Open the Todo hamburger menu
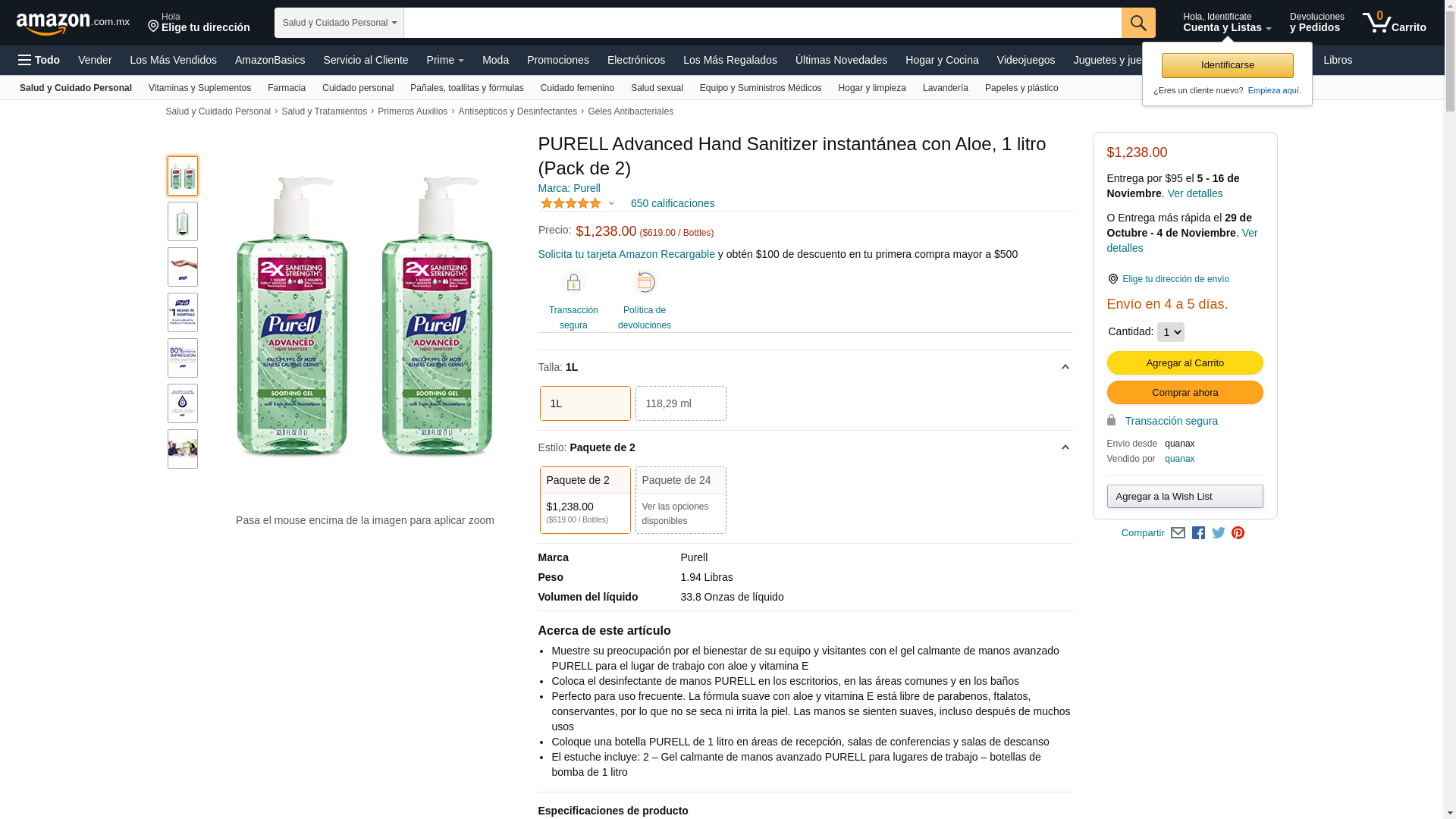 [x=39, y=60]
